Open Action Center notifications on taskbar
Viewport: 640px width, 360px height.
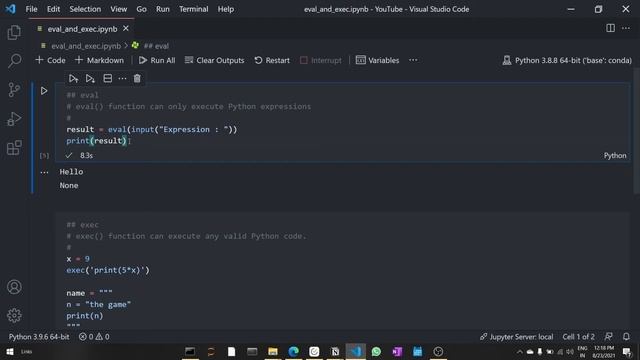tap(627, 351)
